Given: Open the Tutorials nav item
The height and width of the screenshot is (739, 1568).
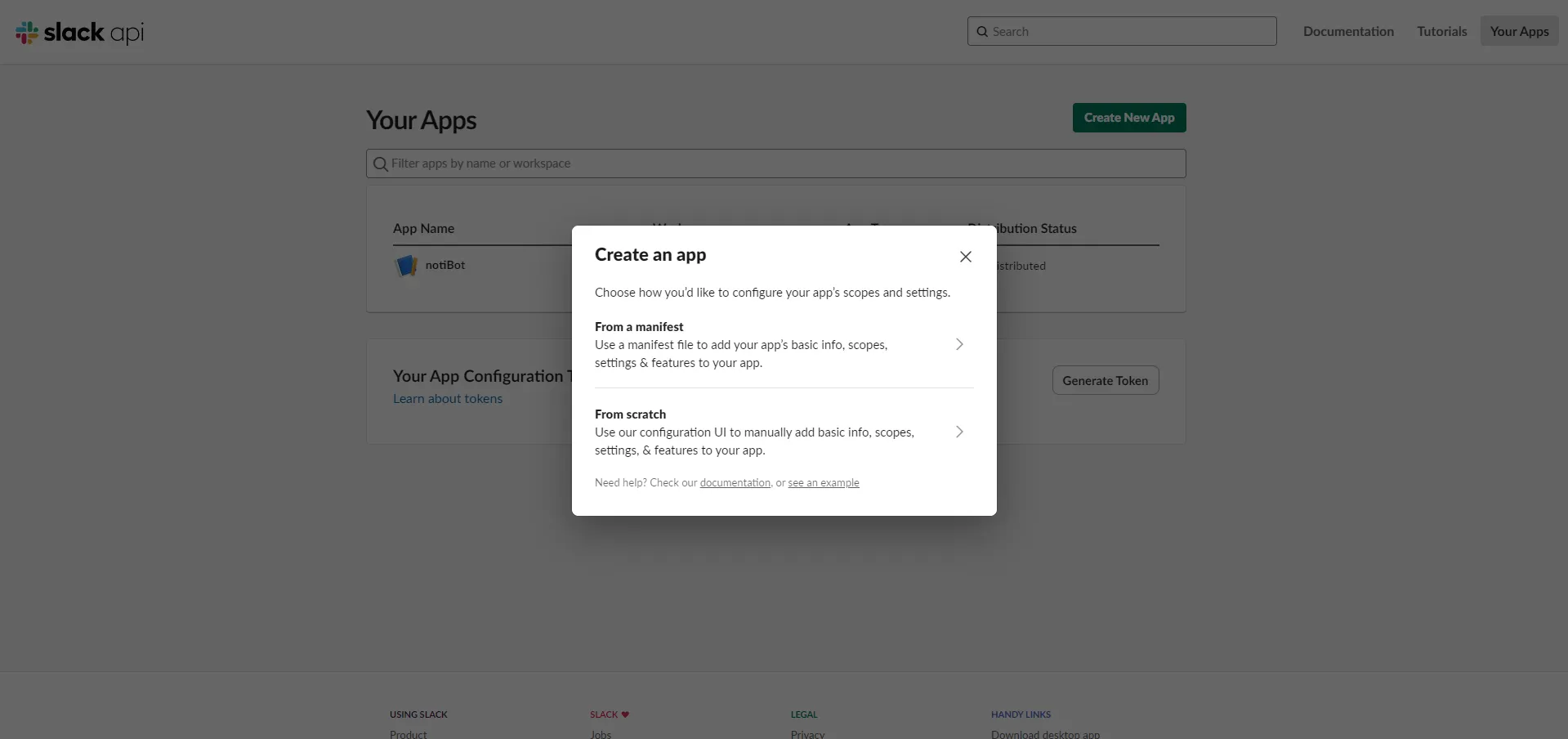Looking at the screenshot, I should coord(1441,31).
